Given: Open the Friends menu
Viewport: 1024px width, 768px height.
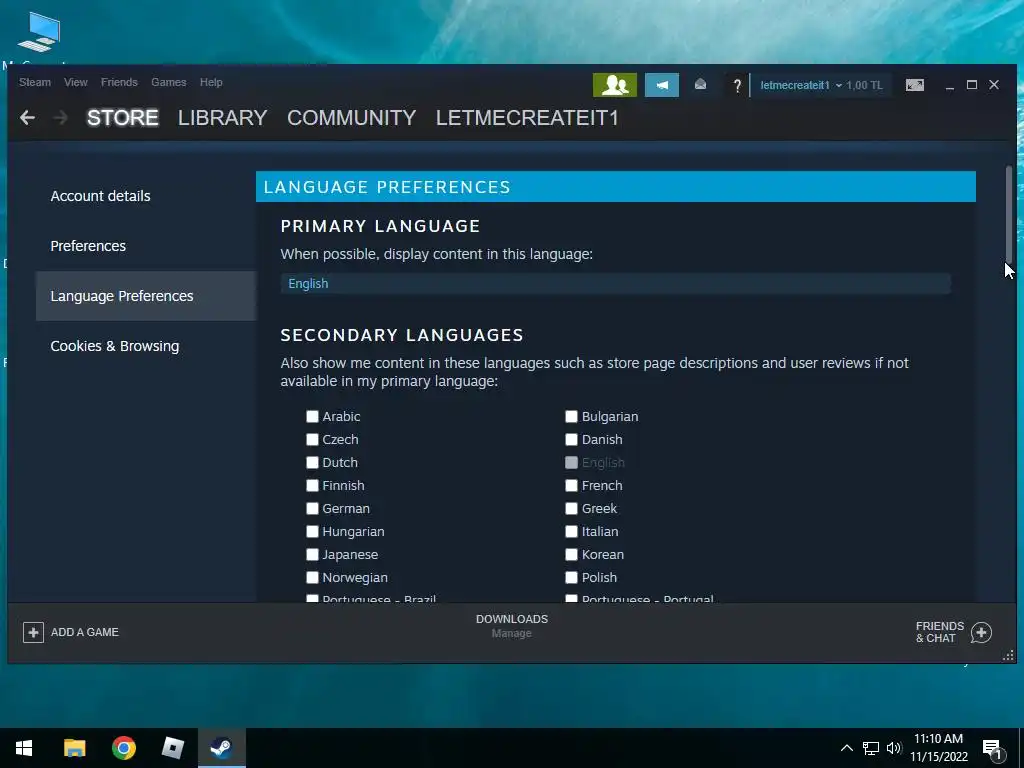Looking at the screenshot, I should coord(119,82).
